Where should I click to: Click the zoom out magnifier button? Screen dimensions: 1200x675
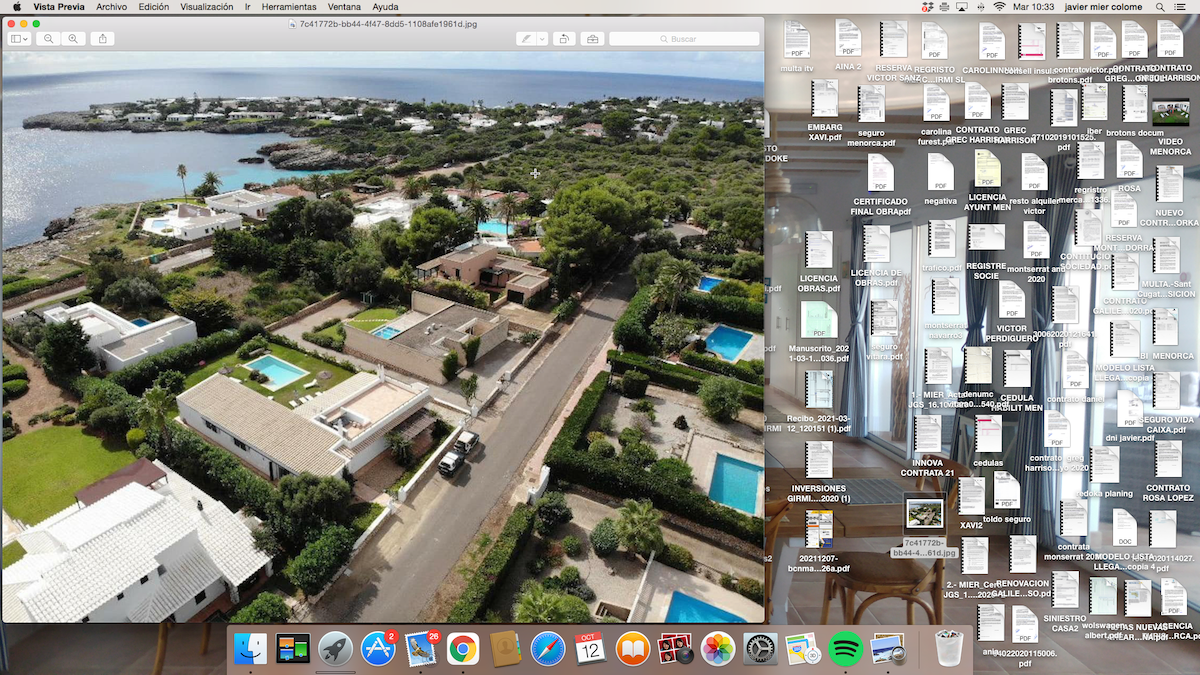(48, 39)
